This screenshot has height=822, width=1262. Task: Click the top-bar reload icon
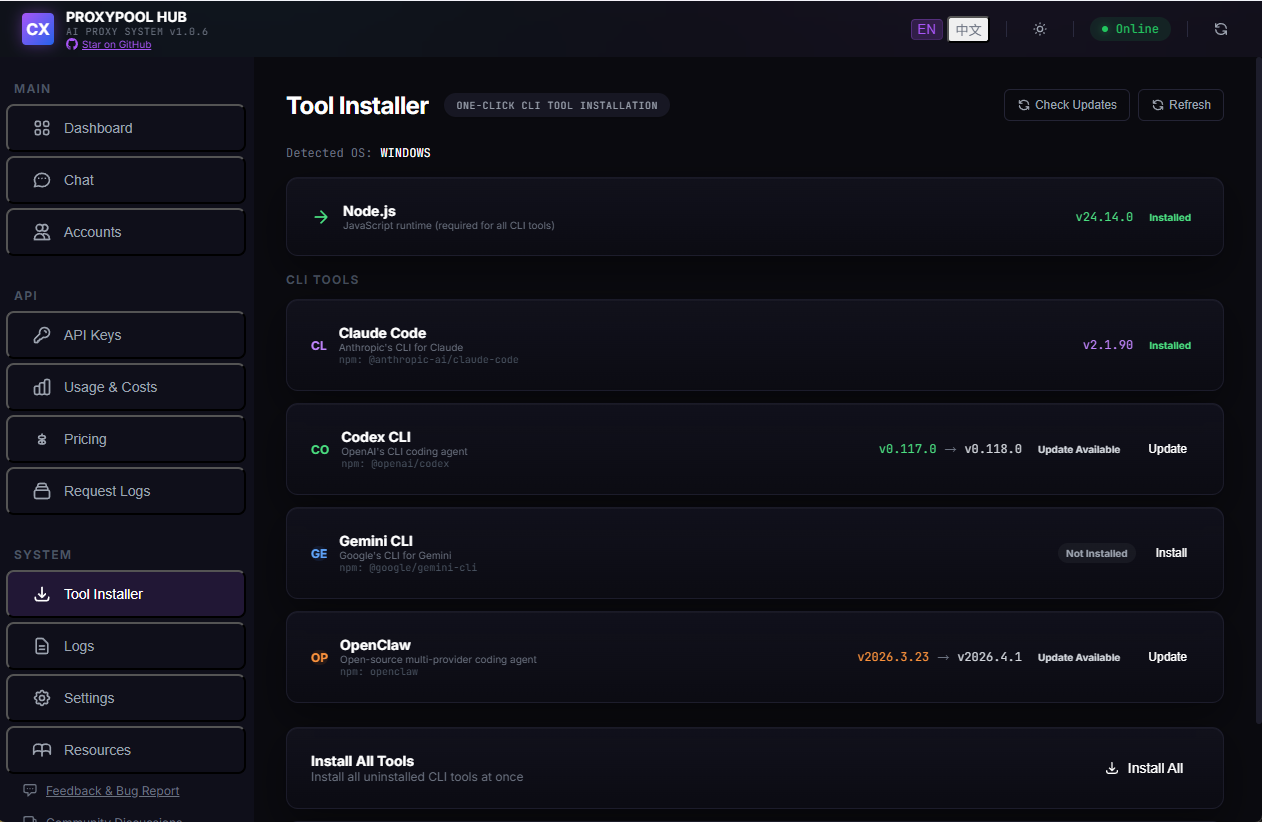(1221, 29)
